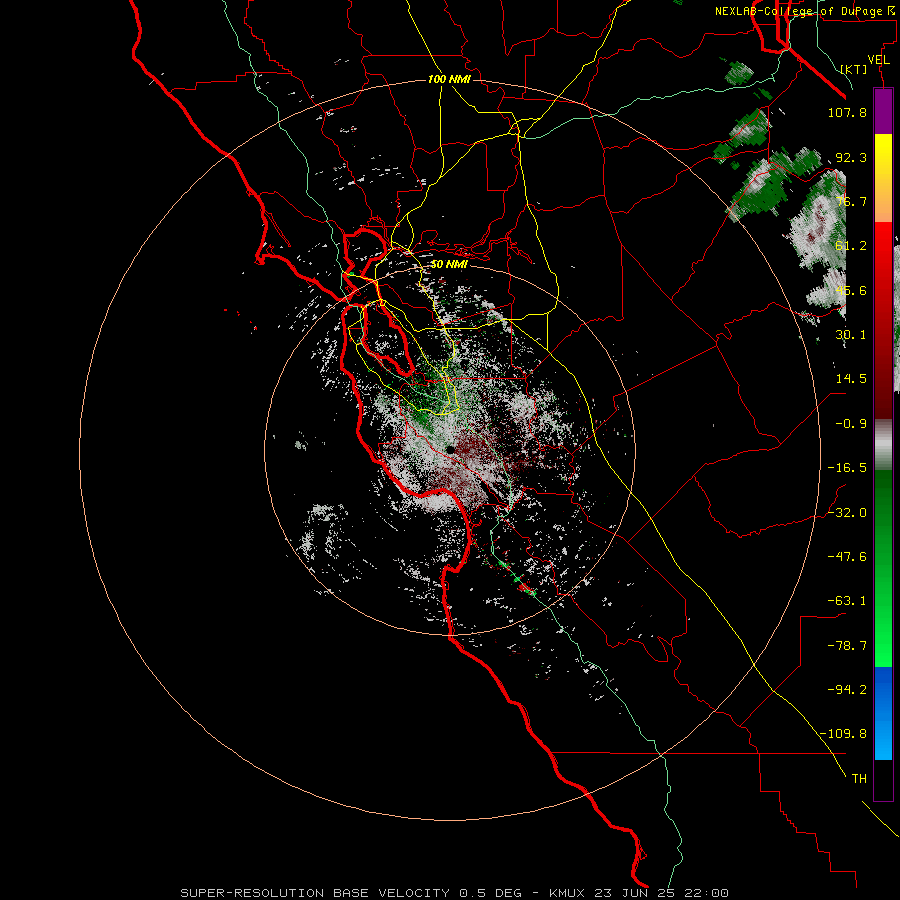Click the VEL legend title
The width and height of the screenshot is (900, 900).
[x=878, y=60]
